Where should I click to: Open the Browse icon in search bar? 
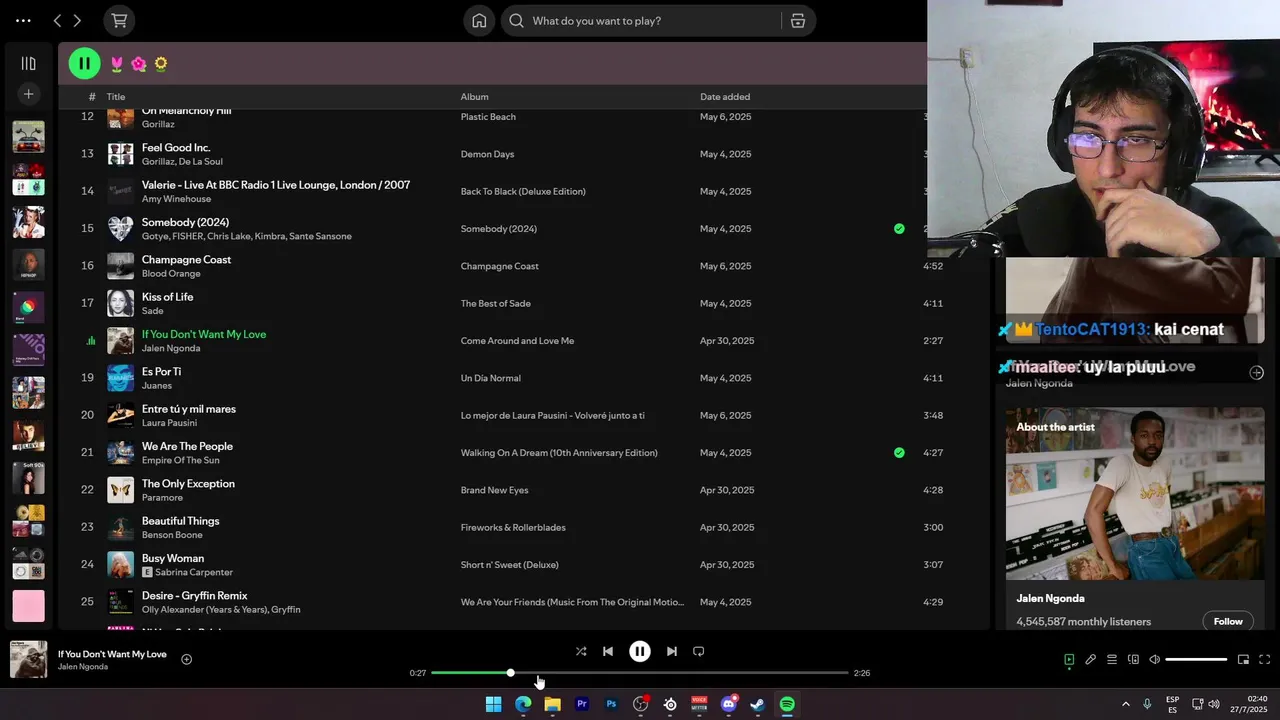797,20
